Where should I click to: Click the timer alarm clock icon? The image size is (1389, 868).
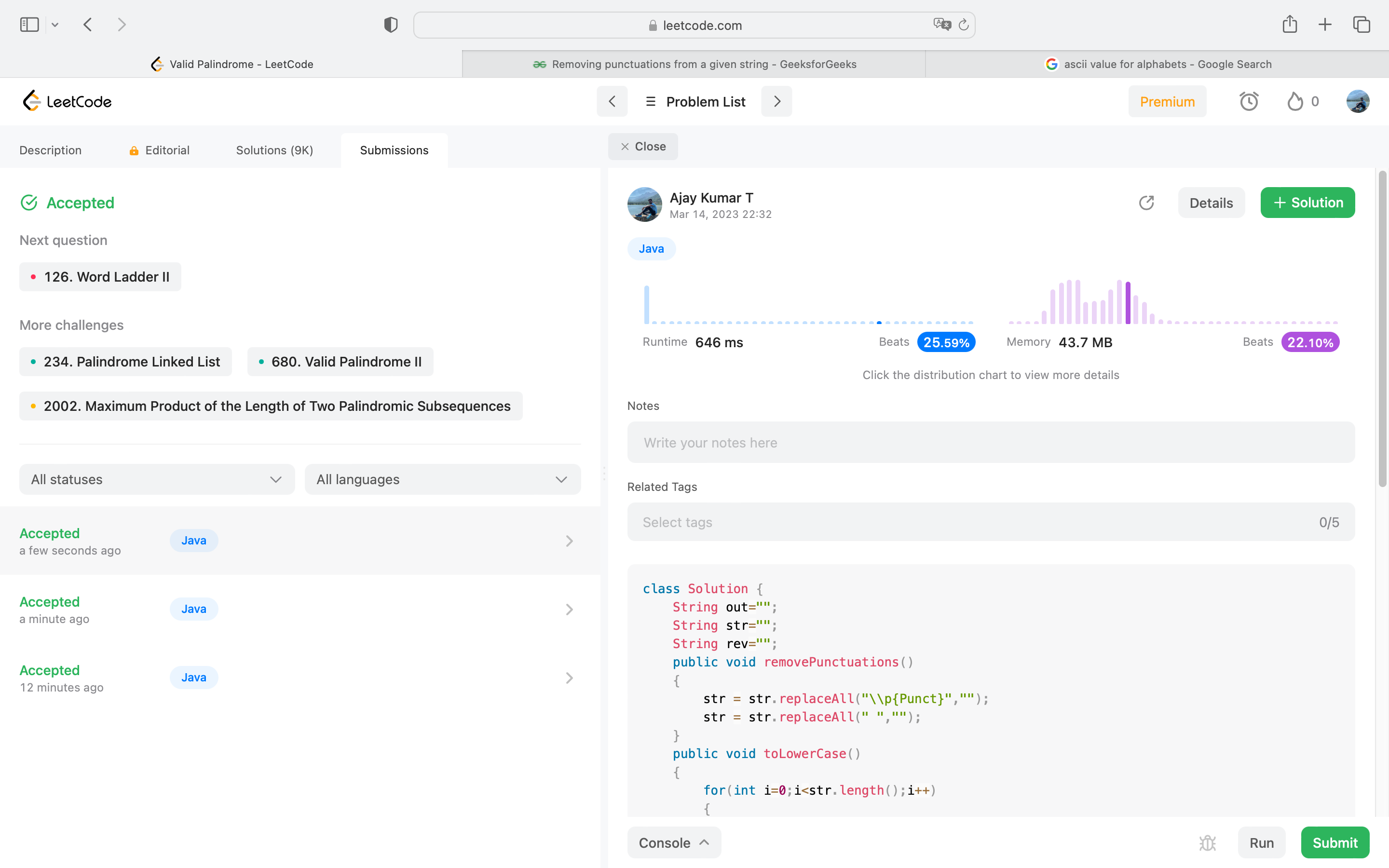[x=1248, y=102]
